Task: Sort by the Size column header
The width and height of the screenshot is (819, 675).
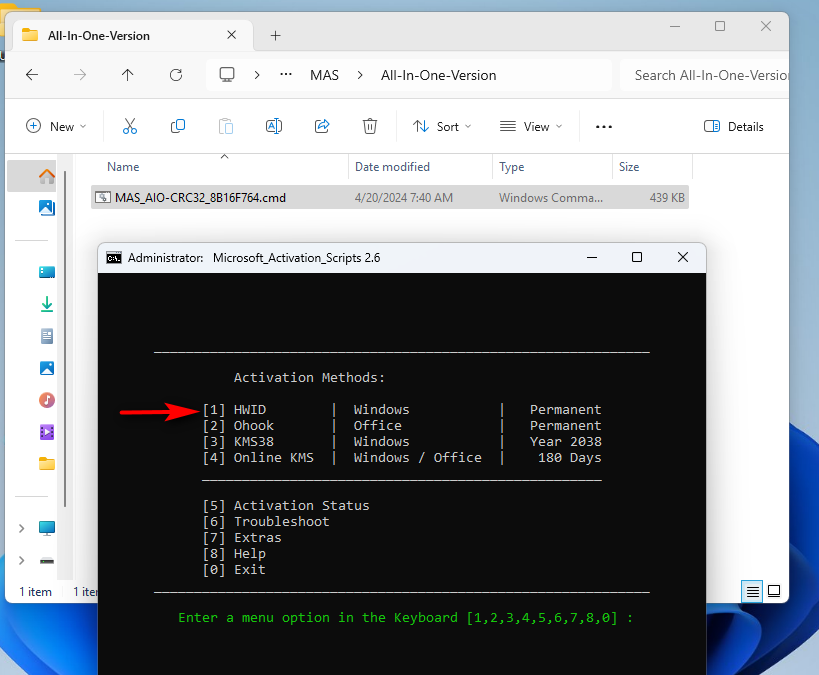Action: 629,167
